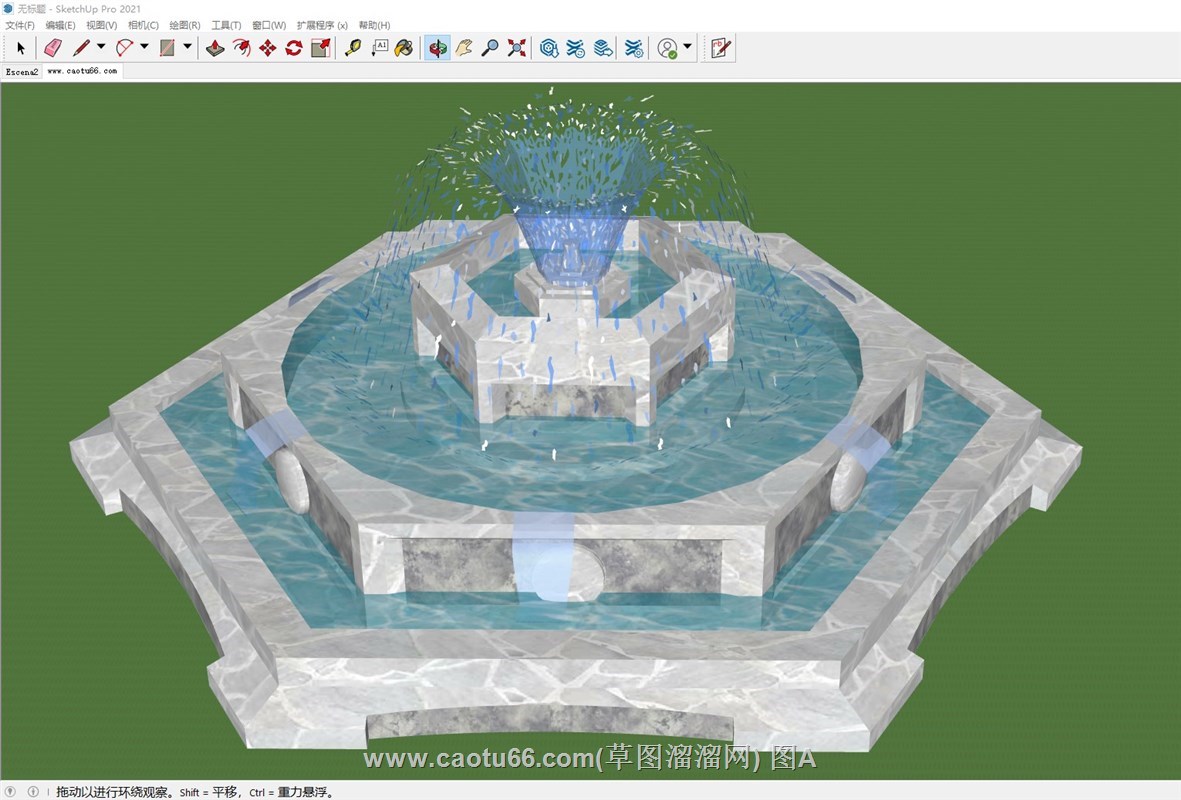Viewport: 1181px width, 800px height.
Task: Choose the Move tool with red arrows
Action: click(x=267, y=47)
